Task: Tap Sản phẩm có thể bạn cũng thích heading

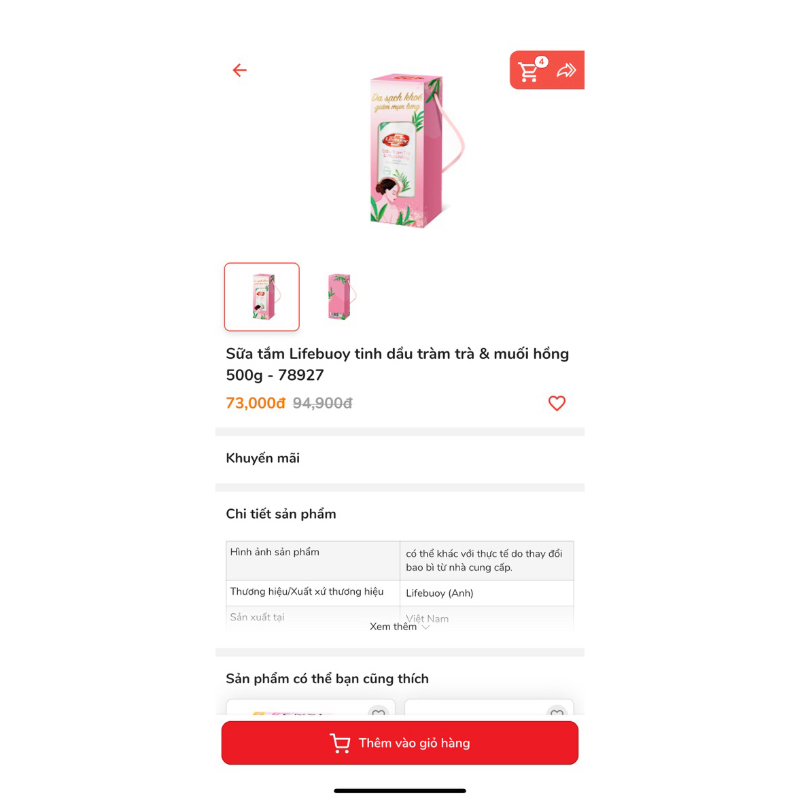Action: click(327, 679)
